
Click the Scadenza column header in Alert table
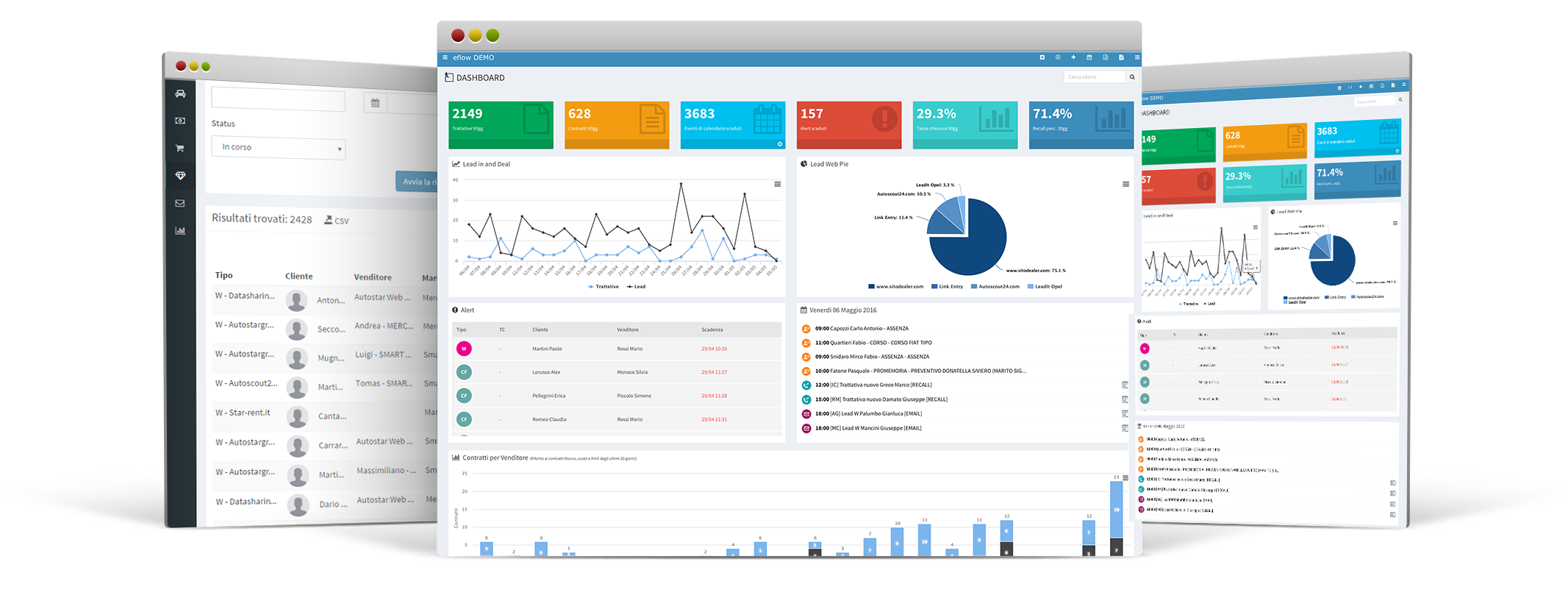coord(712,330)
